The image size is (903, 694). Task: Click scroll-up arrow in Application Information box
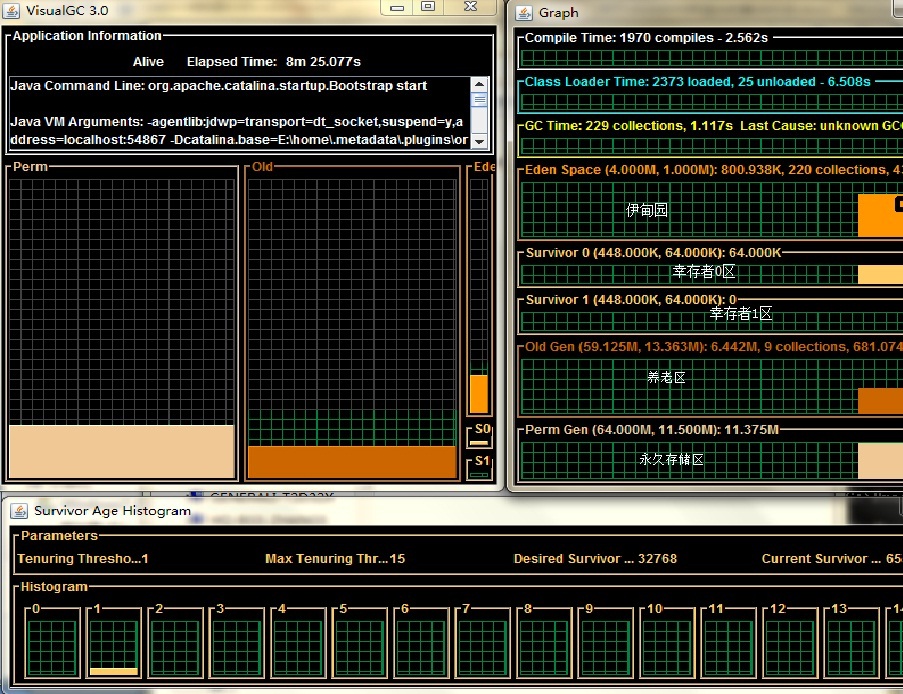(x=479, y=86)
